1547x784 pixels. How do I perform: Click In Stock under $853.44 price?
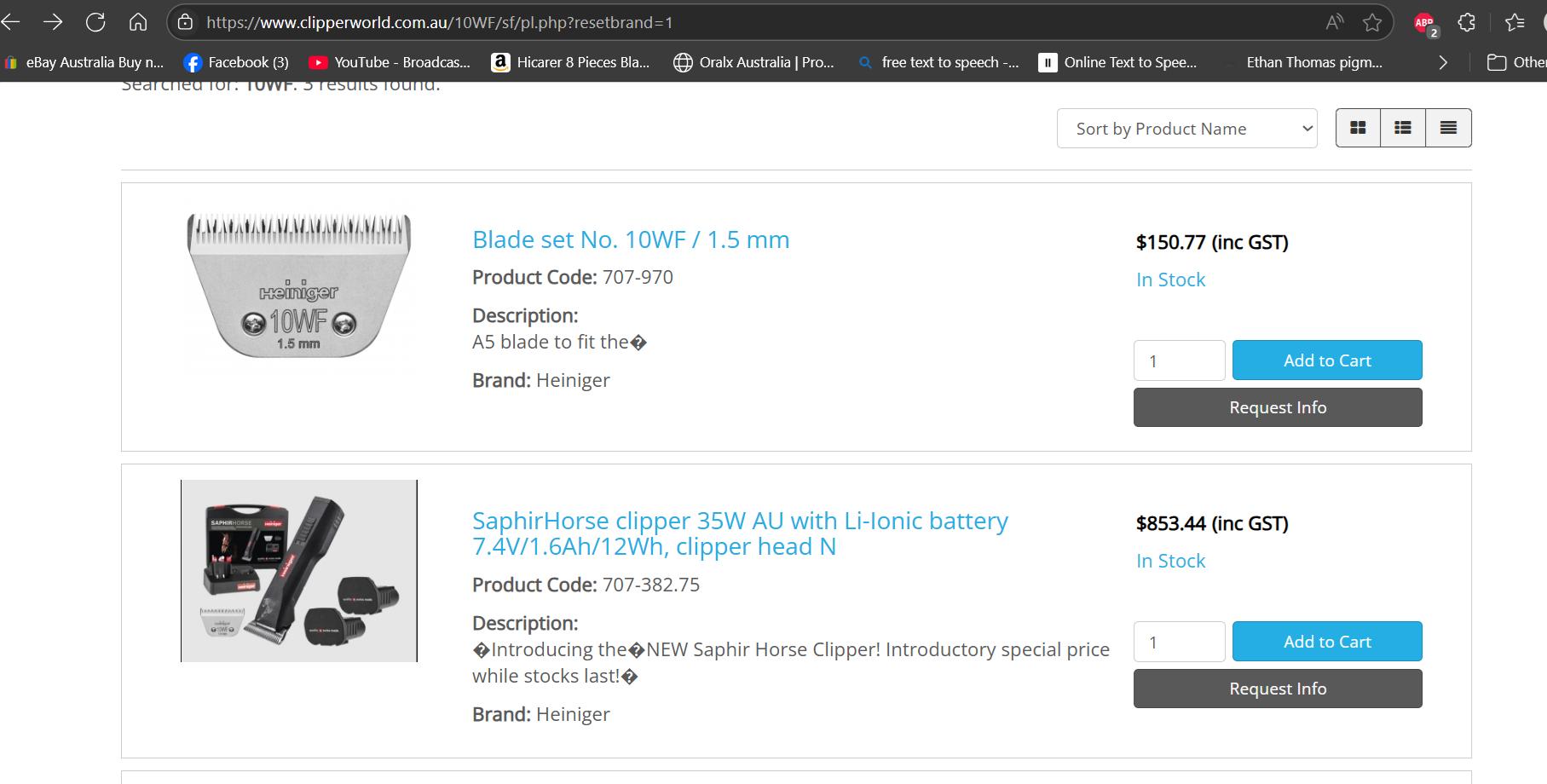pos(1171,561)
